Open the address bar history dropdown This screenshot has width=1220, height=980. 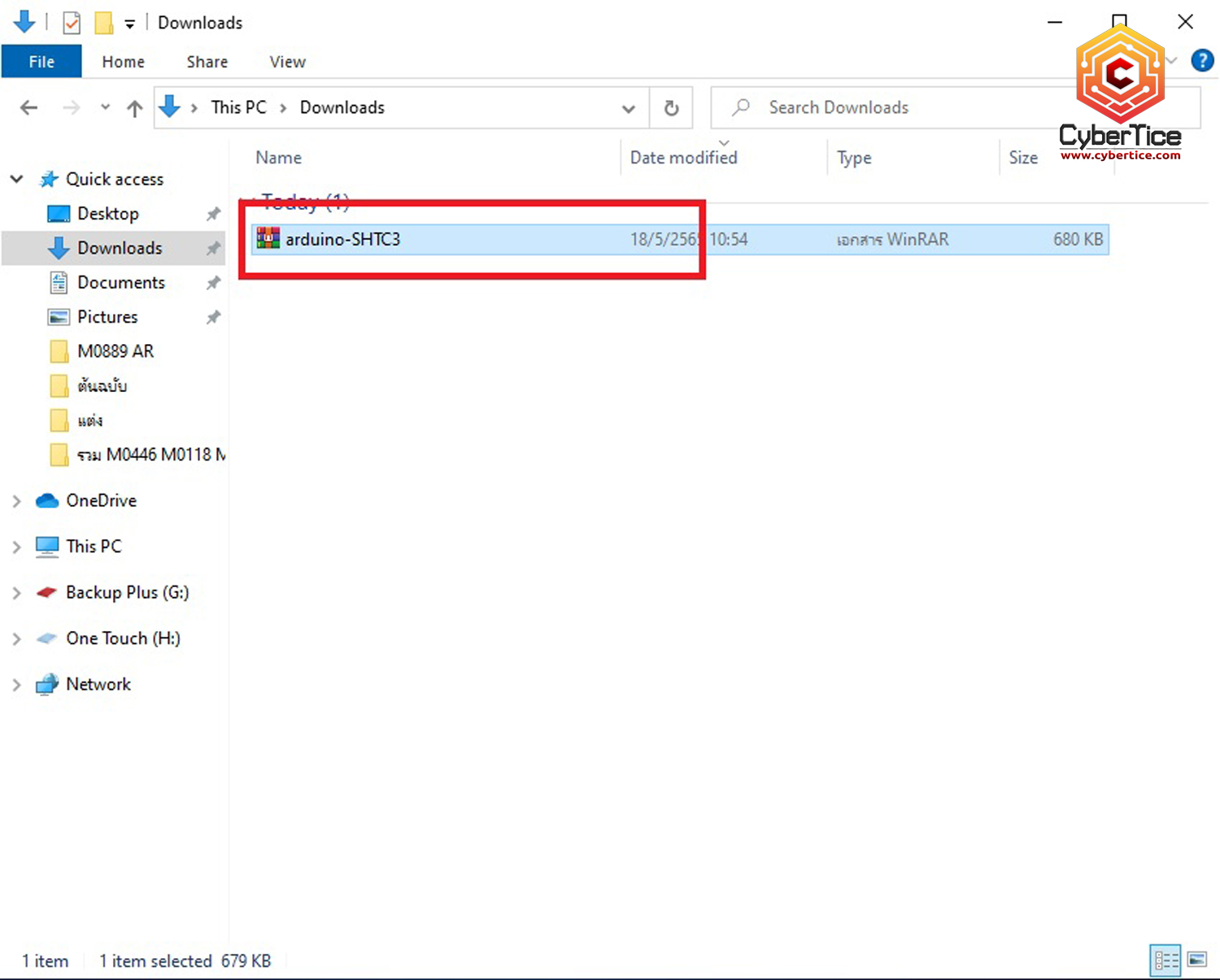[x=628, y=108]
